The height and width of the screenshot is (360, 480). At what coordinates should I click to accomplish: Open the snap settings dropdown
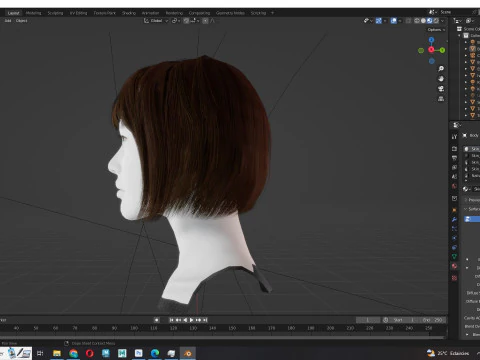click(x=195, y=21)
